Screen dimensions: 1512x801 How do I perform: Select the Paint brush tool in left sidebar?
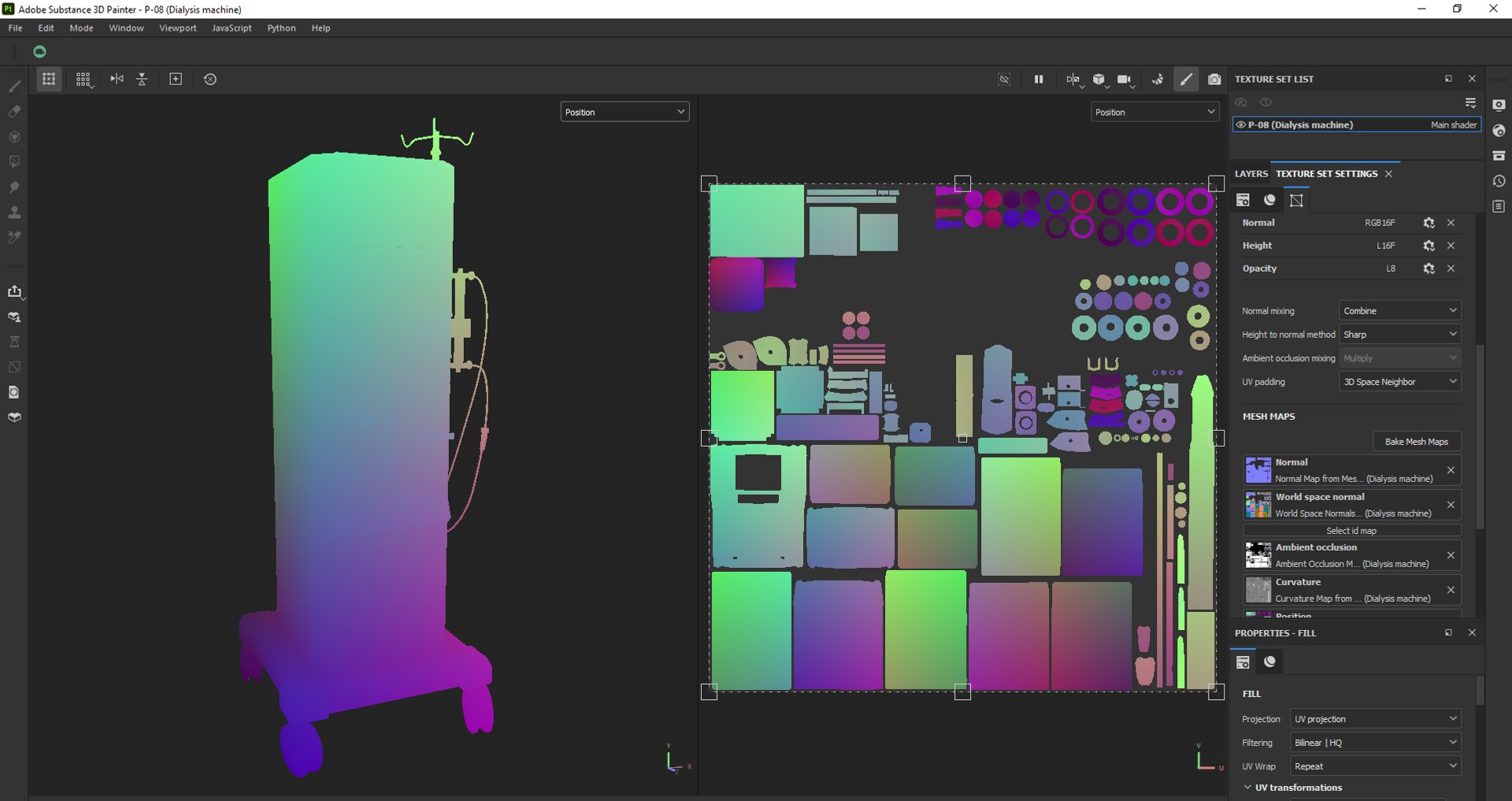pyautogui.click(x=14, y=86)
